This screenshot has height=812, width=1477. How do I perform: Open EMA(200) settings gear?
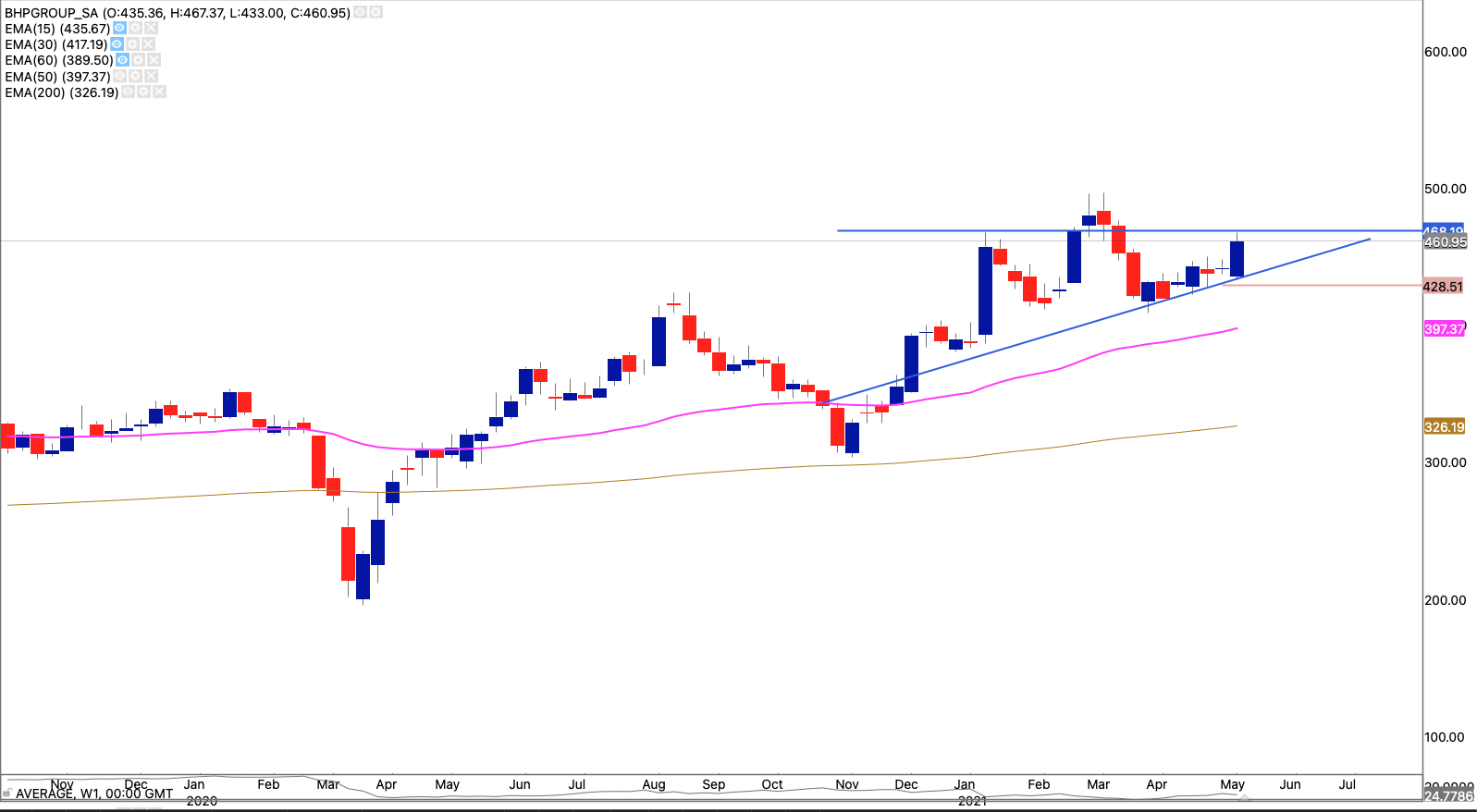[143, 92]
